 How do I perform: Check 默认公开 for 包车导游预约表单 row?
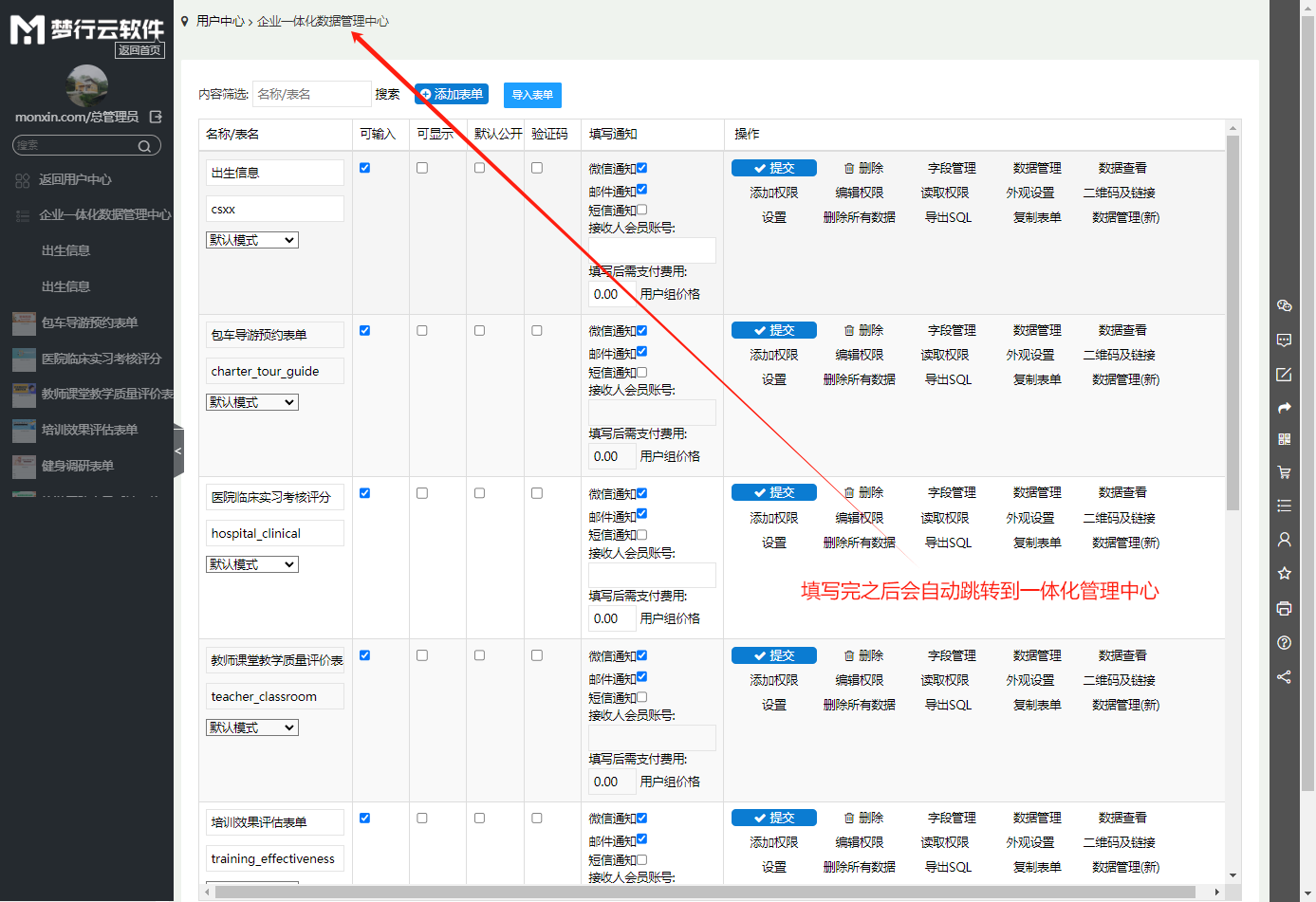[x=479, y=331]
